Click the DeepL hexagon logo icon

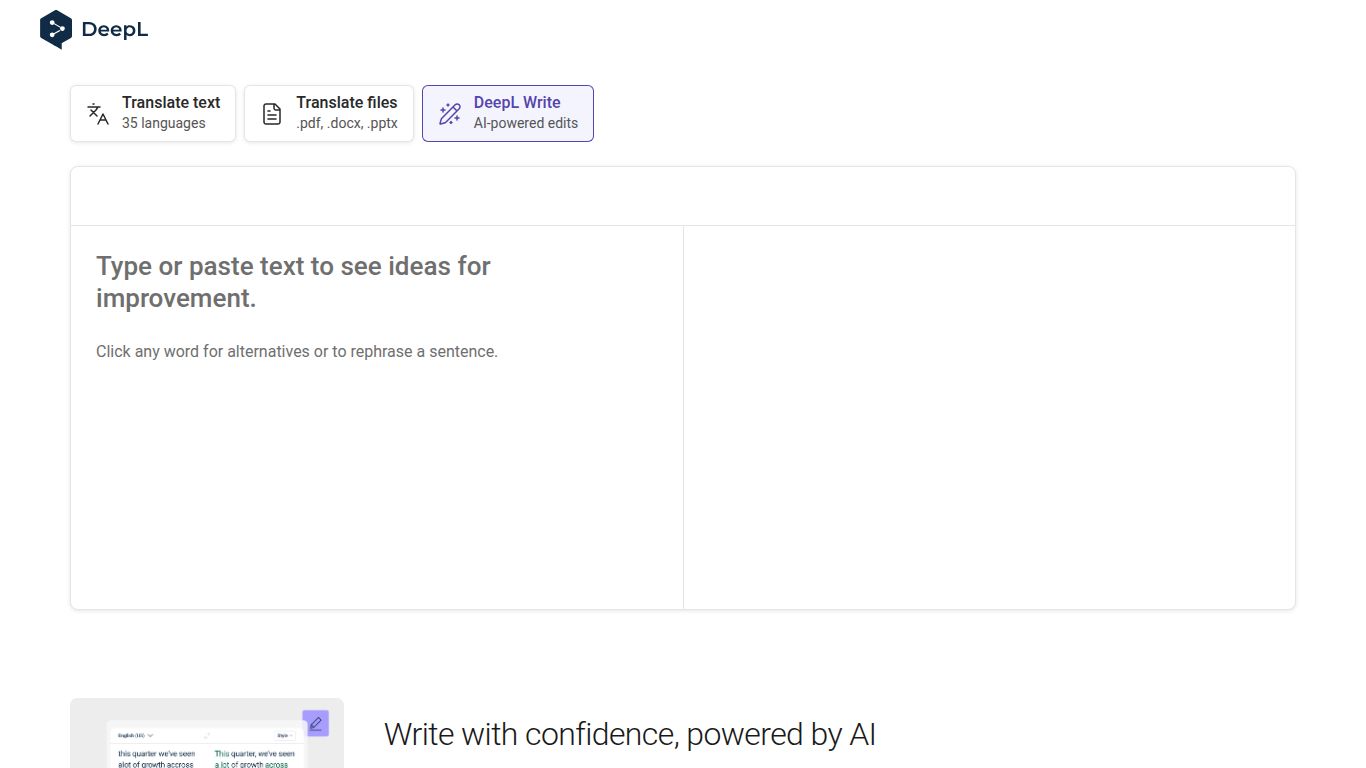56,29
